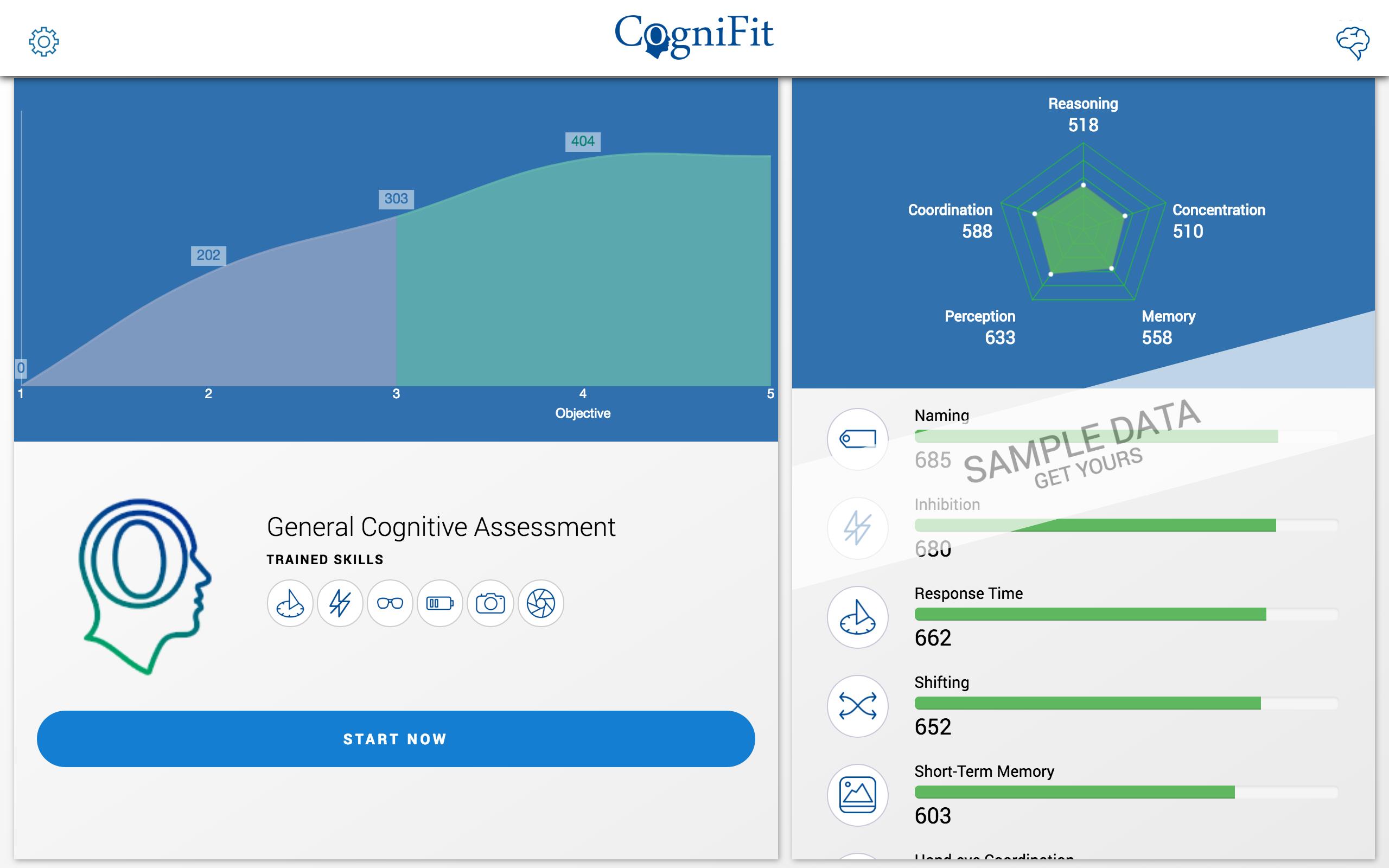The width and height of the screenshot is (1389, 868).
Task: Click the response time clock icon
Action: pos(857,618)
